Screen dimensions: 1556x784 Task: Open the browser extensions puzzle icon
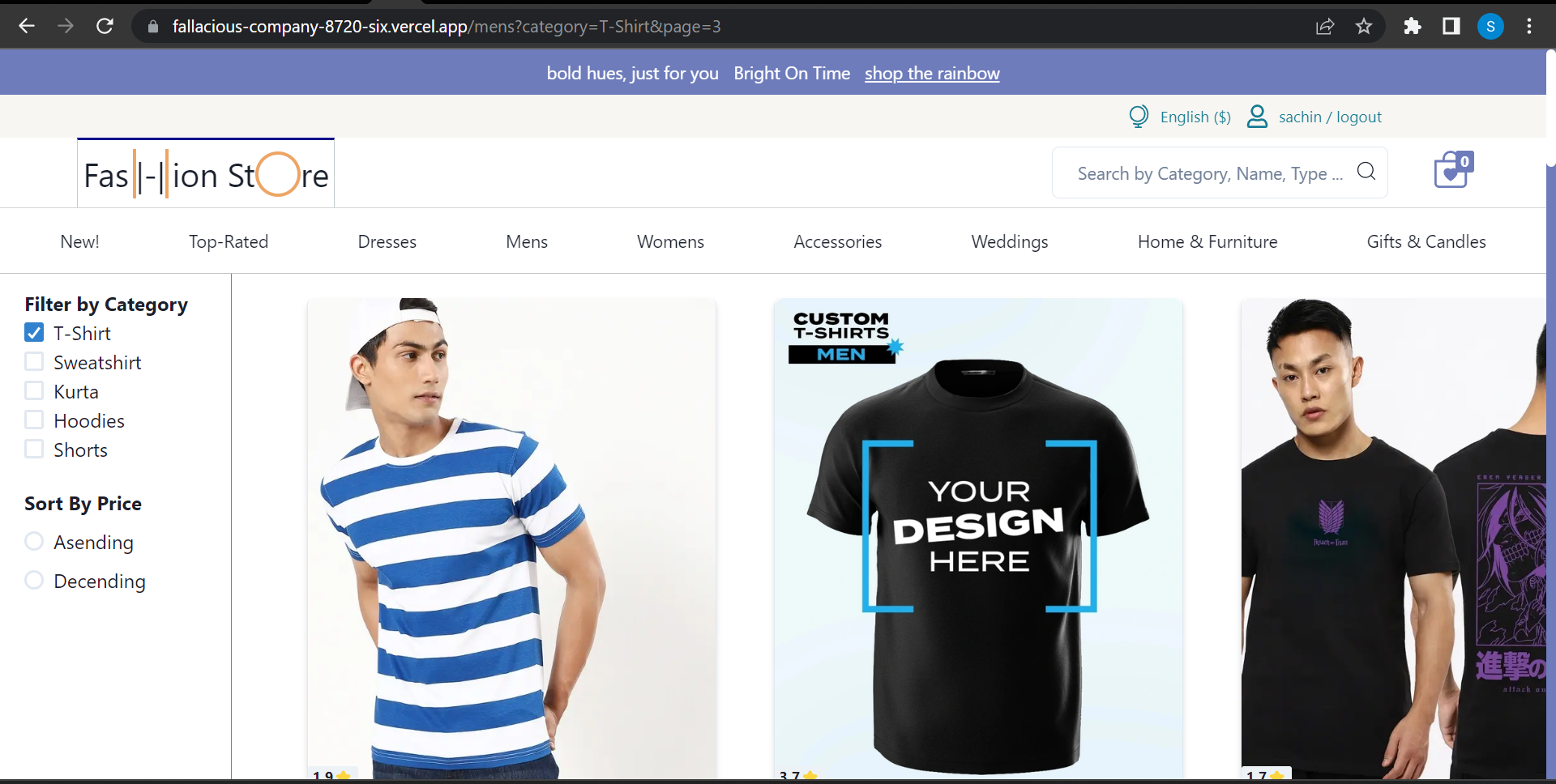click(x=1412, y=27)
